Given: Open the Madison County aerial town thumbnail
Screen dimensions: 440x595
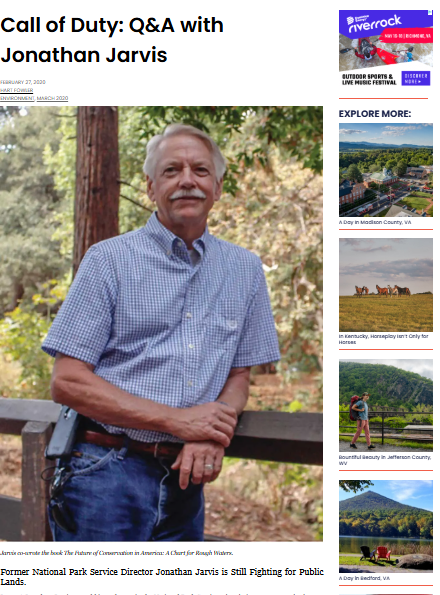Looking at the screenshot, I should (x=386, y=170).
